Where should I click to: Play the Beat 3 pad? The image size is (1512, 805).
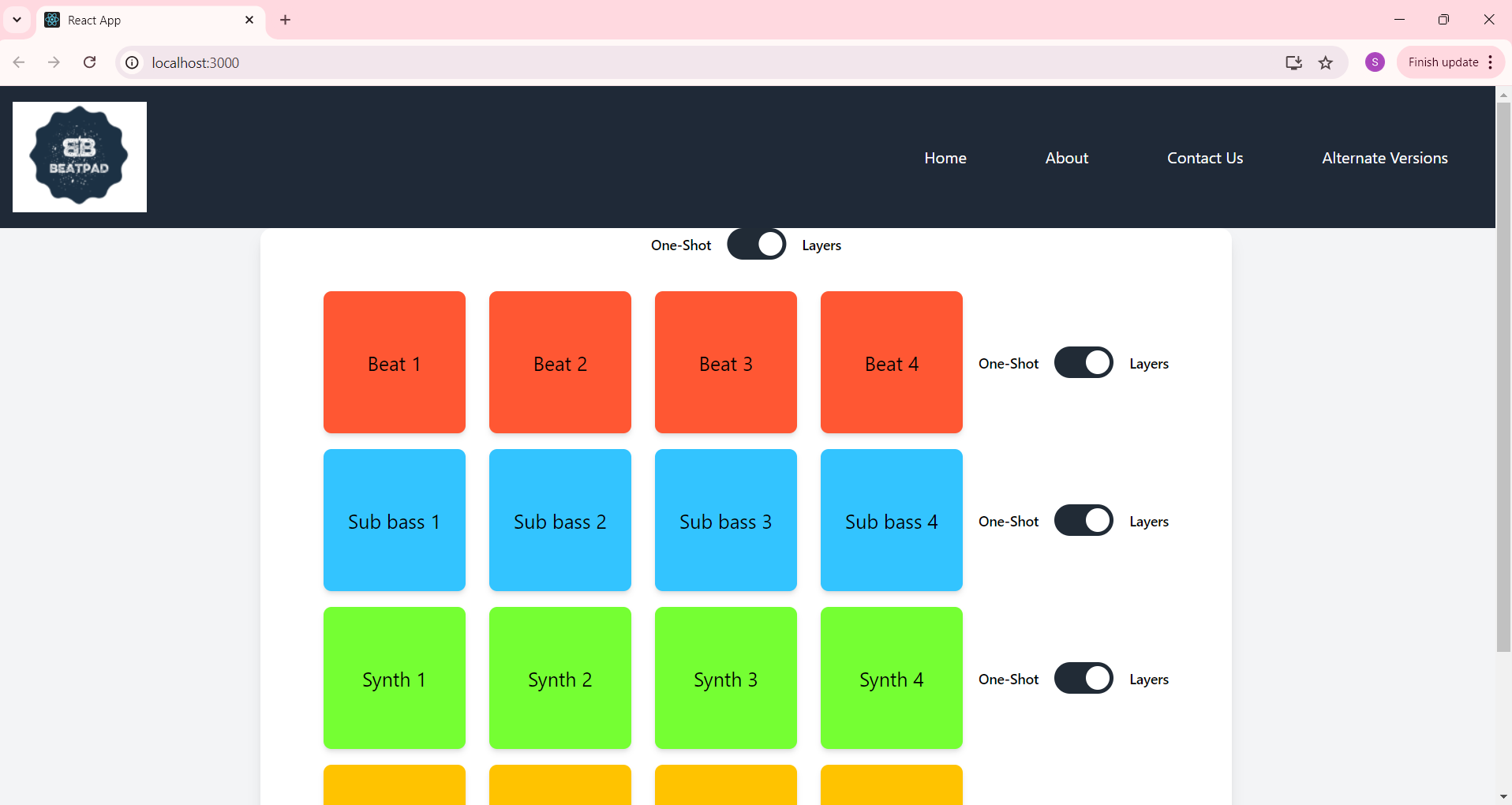pyautogui.click(x=726, y=362)
